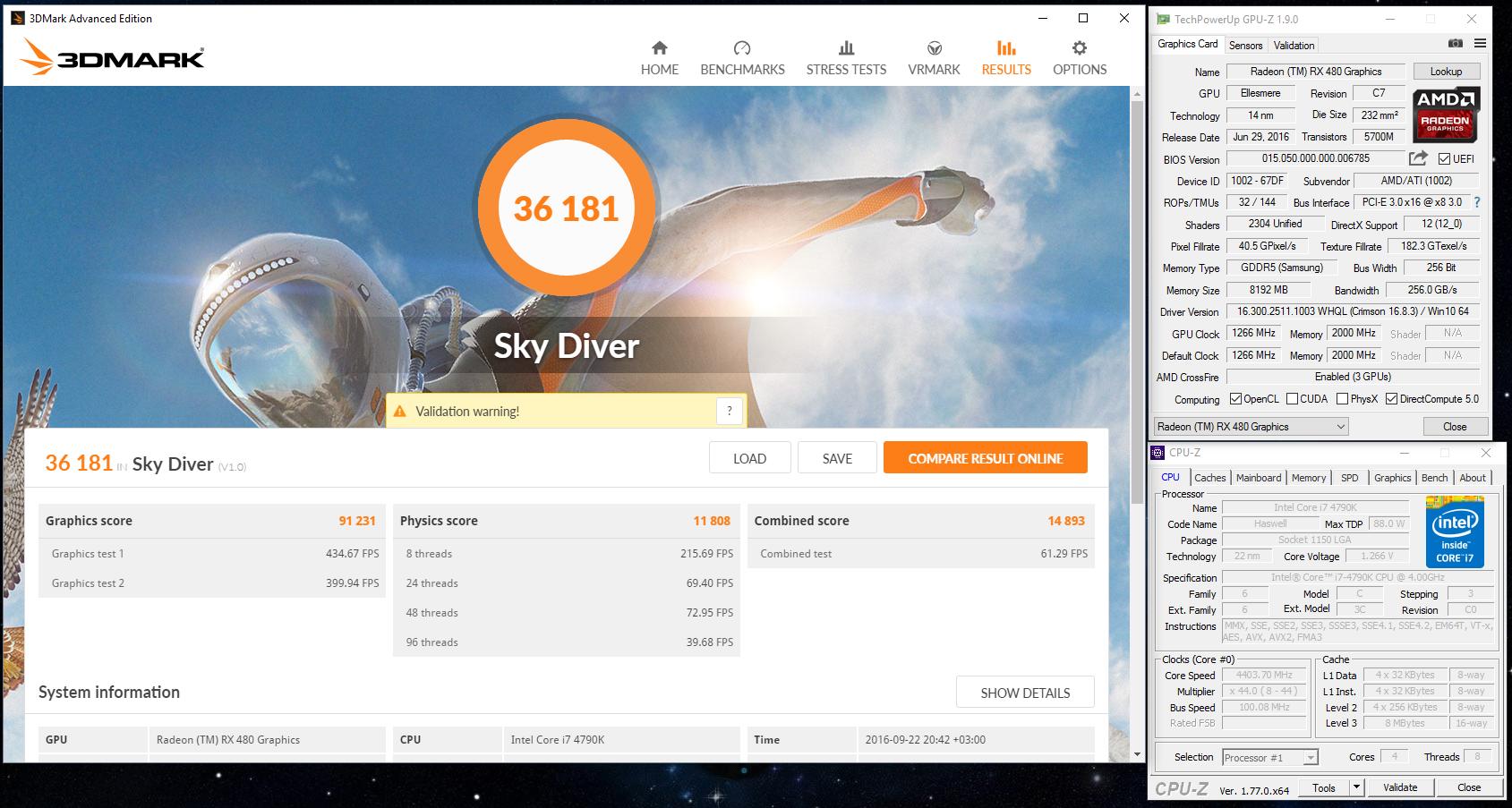
Task: Switch to the Bench tab in CPU-Z
Action: (x=1435, y=478)
